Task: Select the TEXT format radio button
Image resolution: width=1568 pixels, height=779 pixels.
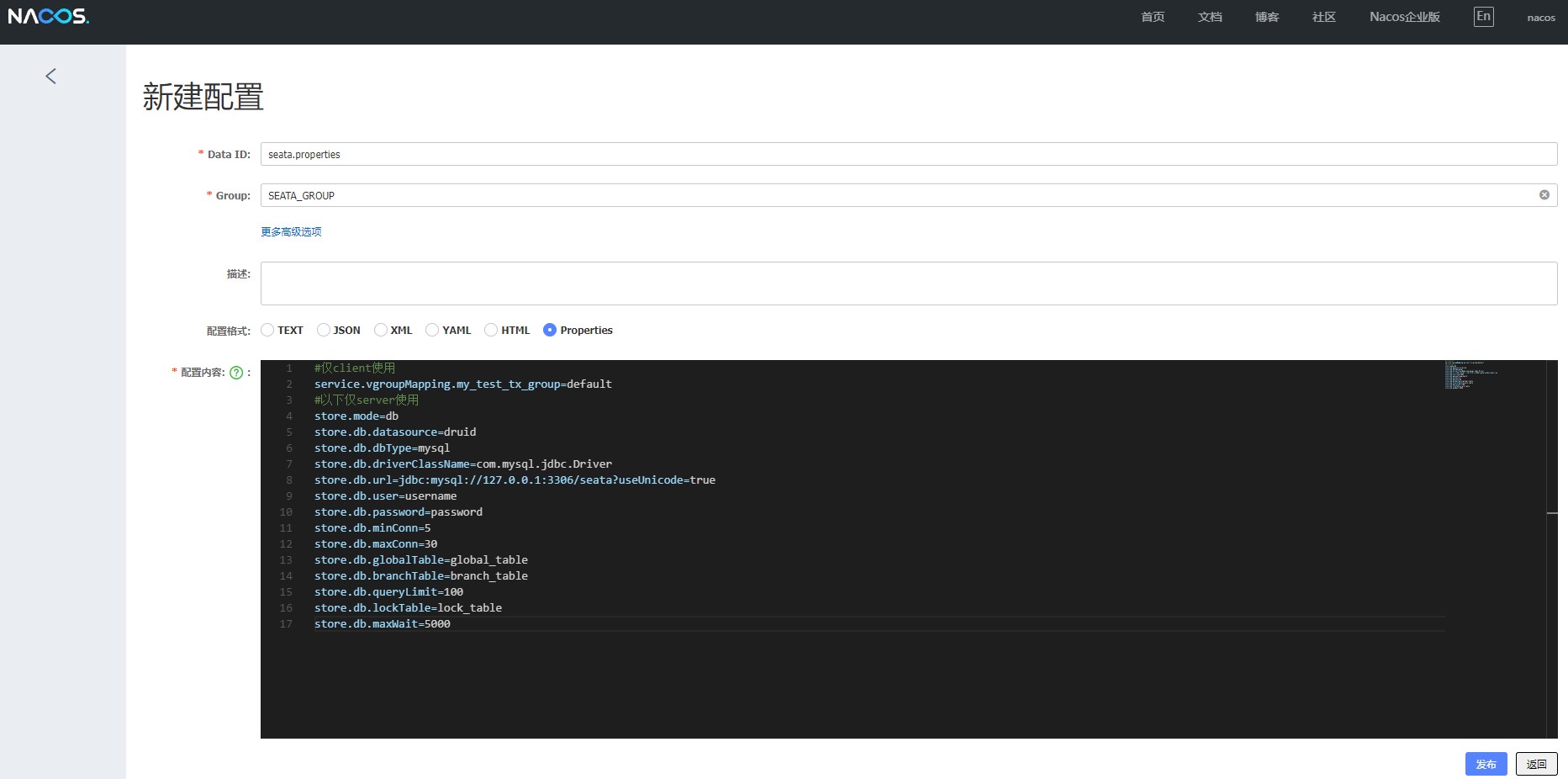Action: [267, 331]
